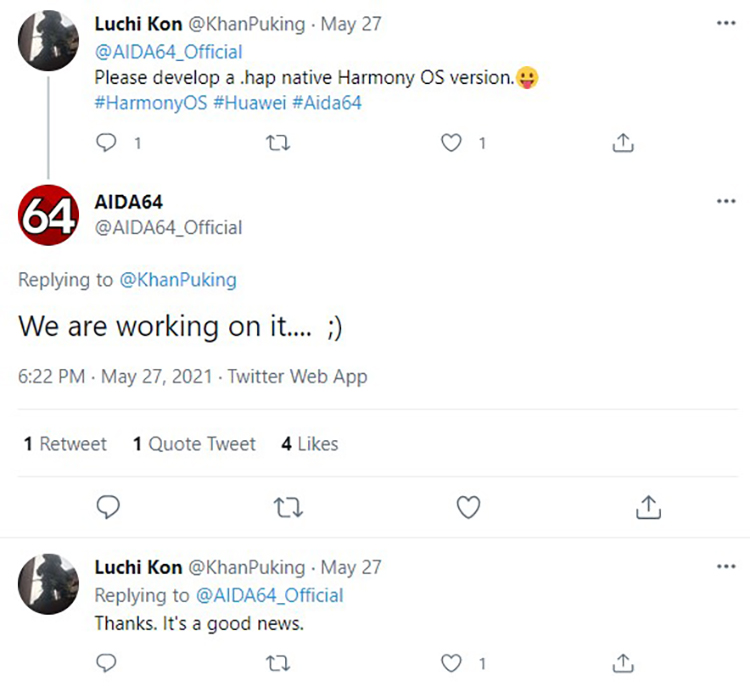Reply to AIDA64's main tweet
This screenshot has width=750, height=686.
pos(108,508)
